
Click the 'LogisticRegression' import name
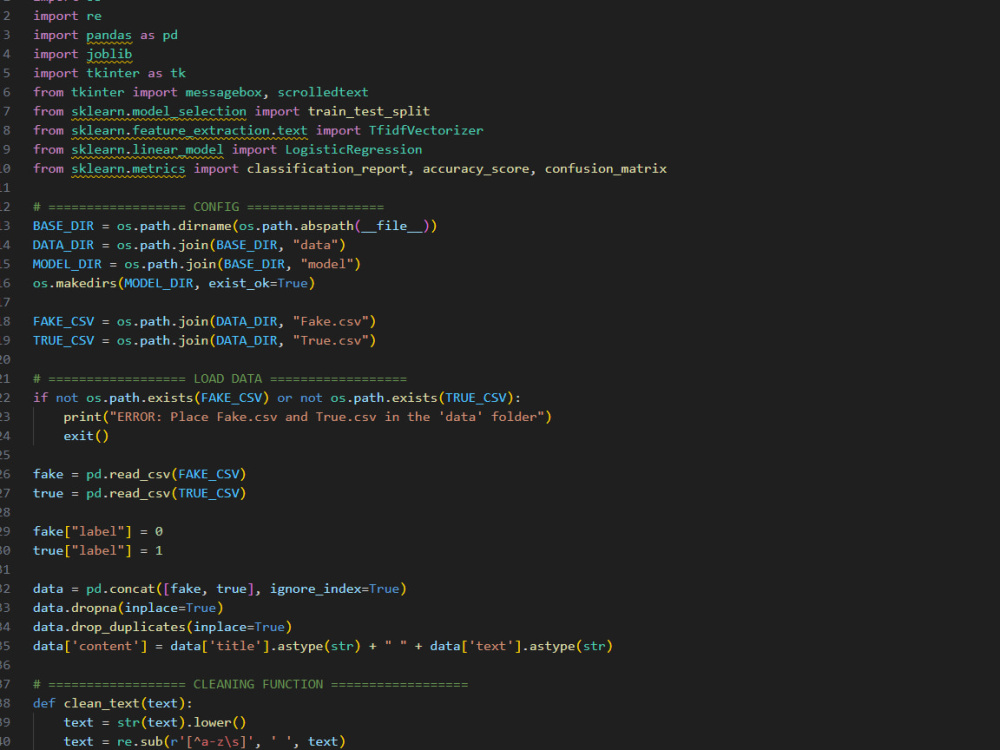(x=353, y=150)
